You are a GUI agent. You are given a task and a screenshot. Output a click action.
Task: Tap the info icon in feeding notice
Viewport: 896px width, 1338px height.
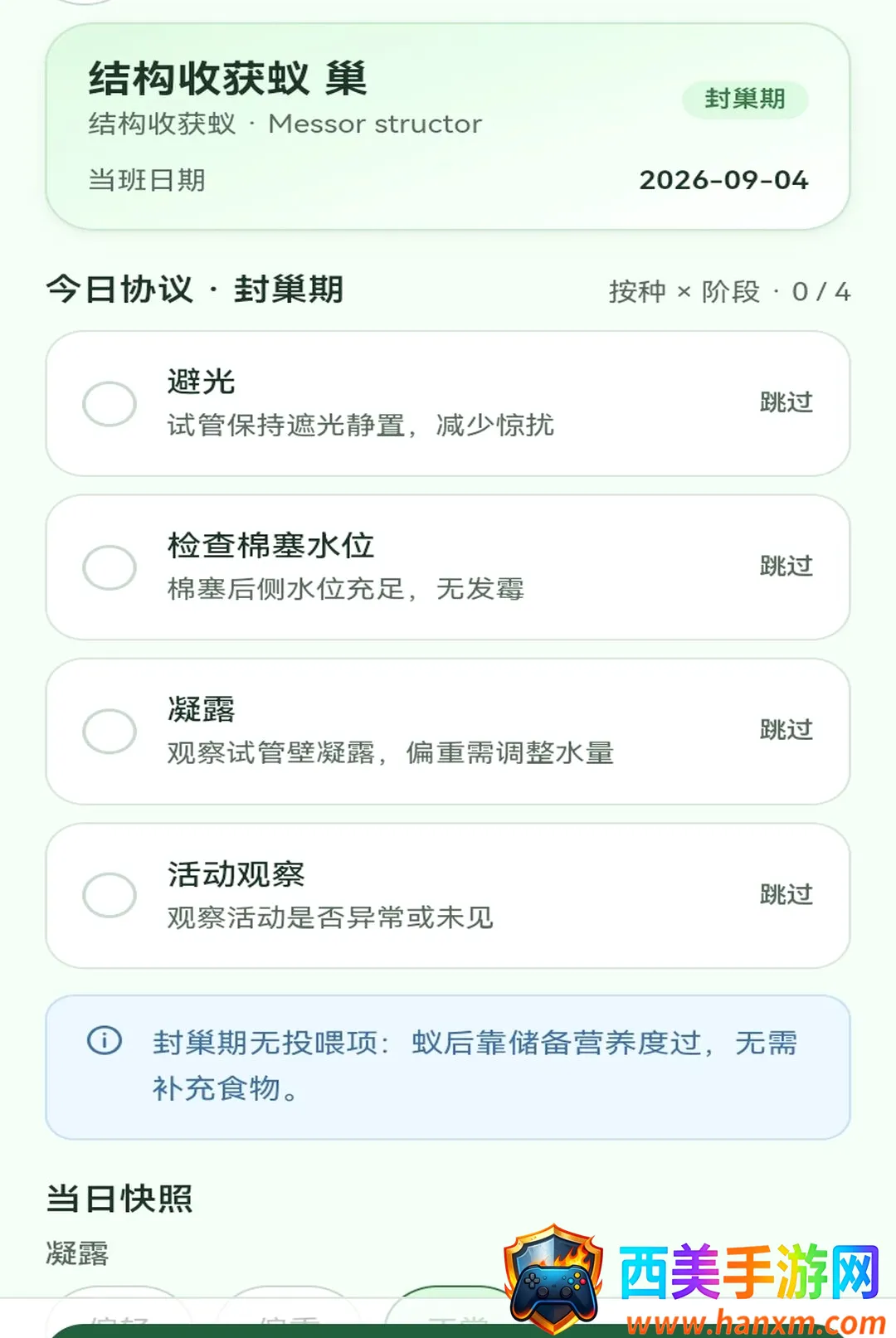(105, 1040)
